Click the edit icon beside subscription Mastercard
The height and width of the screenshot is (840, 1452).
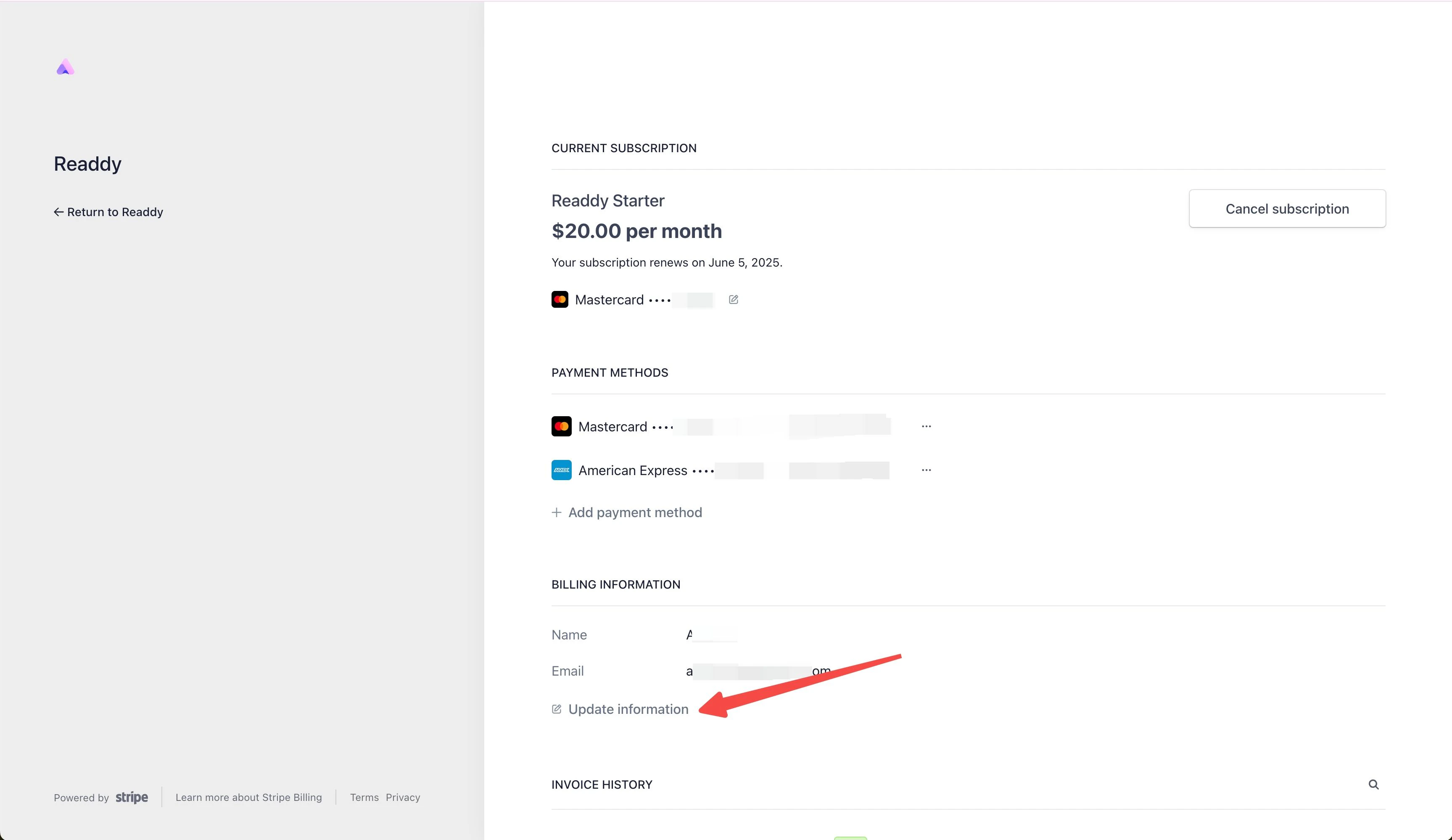point(733,300)
